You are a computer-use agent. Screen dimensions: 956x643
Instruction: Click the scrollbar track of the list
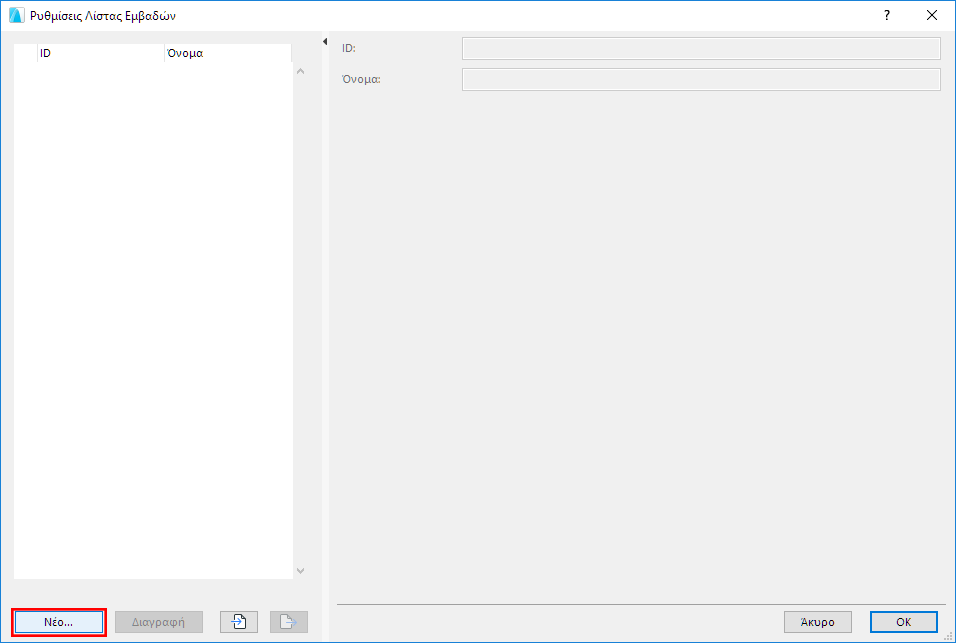coord(300,320)
